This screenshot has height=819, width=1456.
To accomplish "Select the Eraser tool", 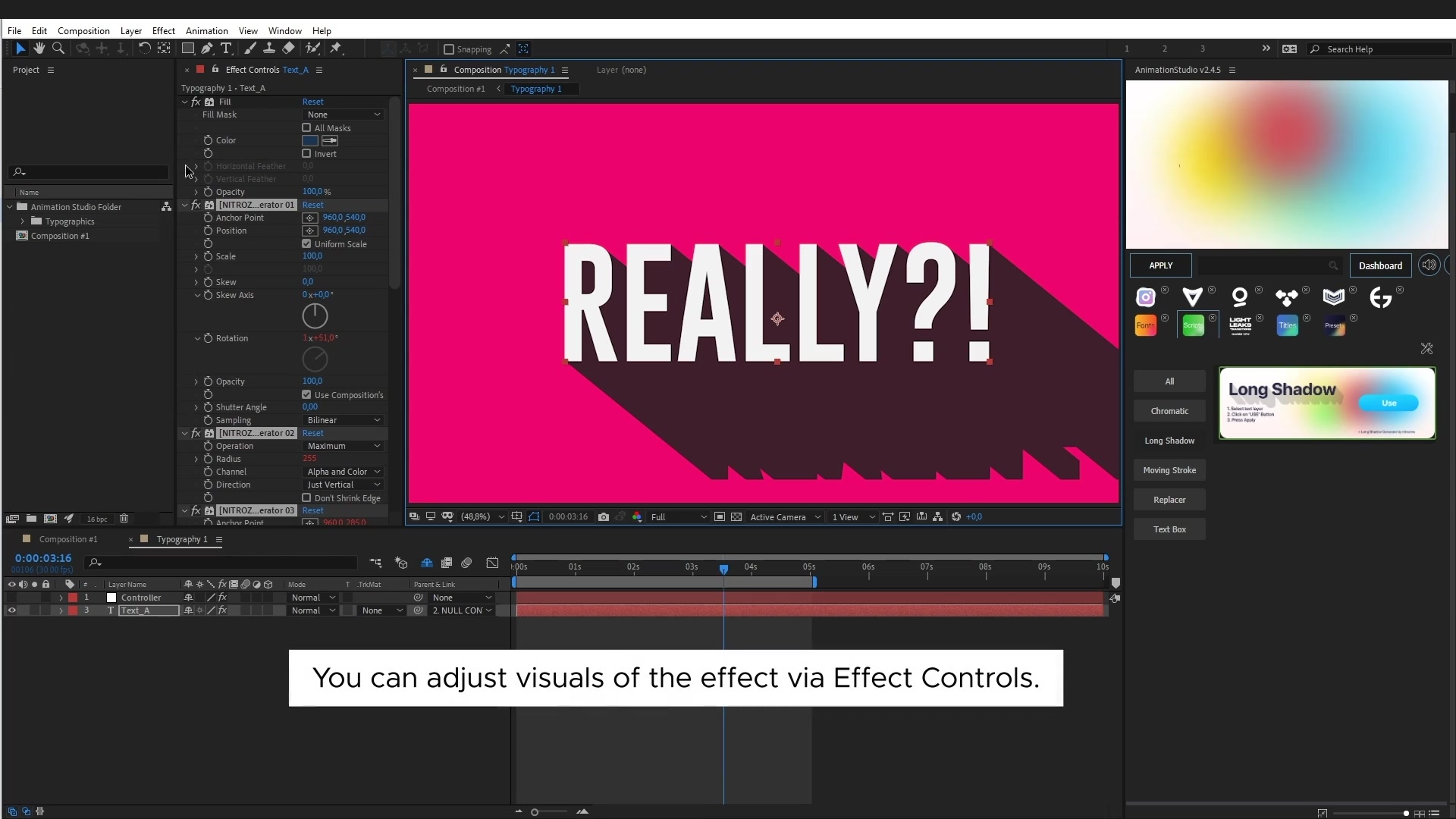I will pyautogui.click(x=288, y=49).
